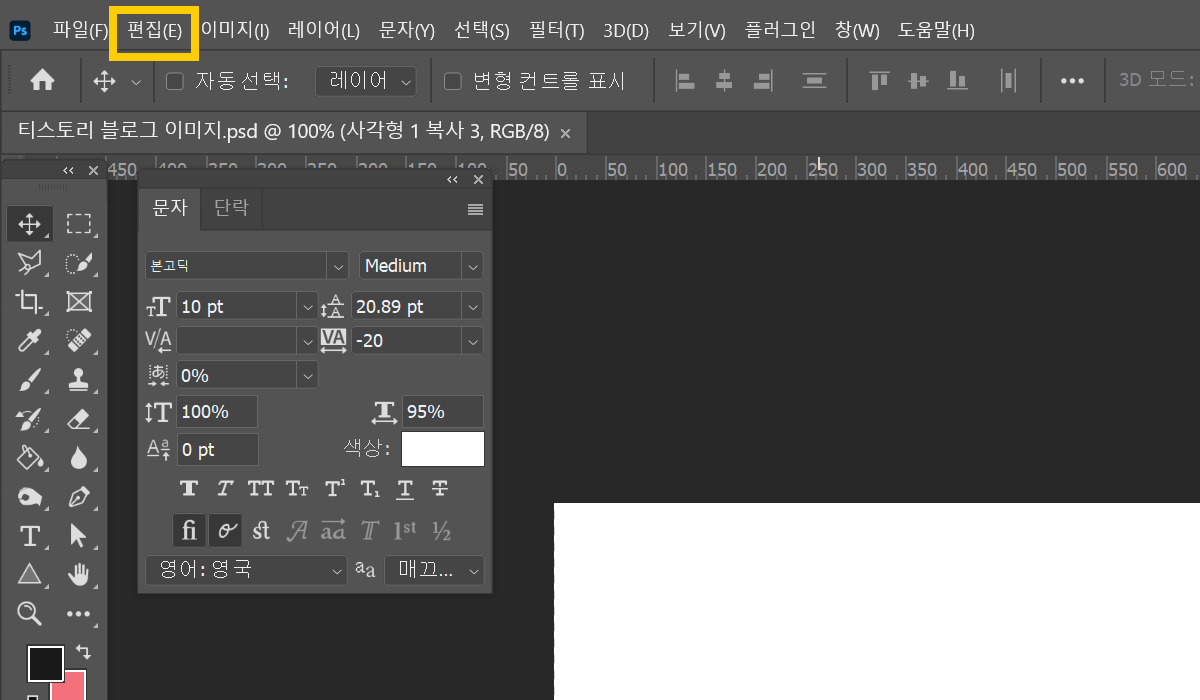Image resolution: width=1200 pixels, height=700 pixels.
Task: Select the Crop tool
Action: (x=30, y=302)
